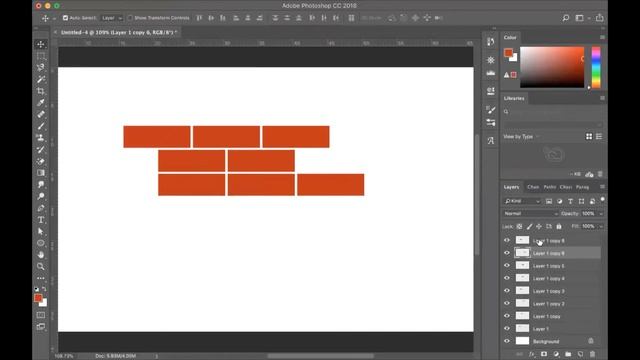Viewport: 640px width, 360px height.
Task: Switch to the Paths tab
Action: [x=550, y=187]
